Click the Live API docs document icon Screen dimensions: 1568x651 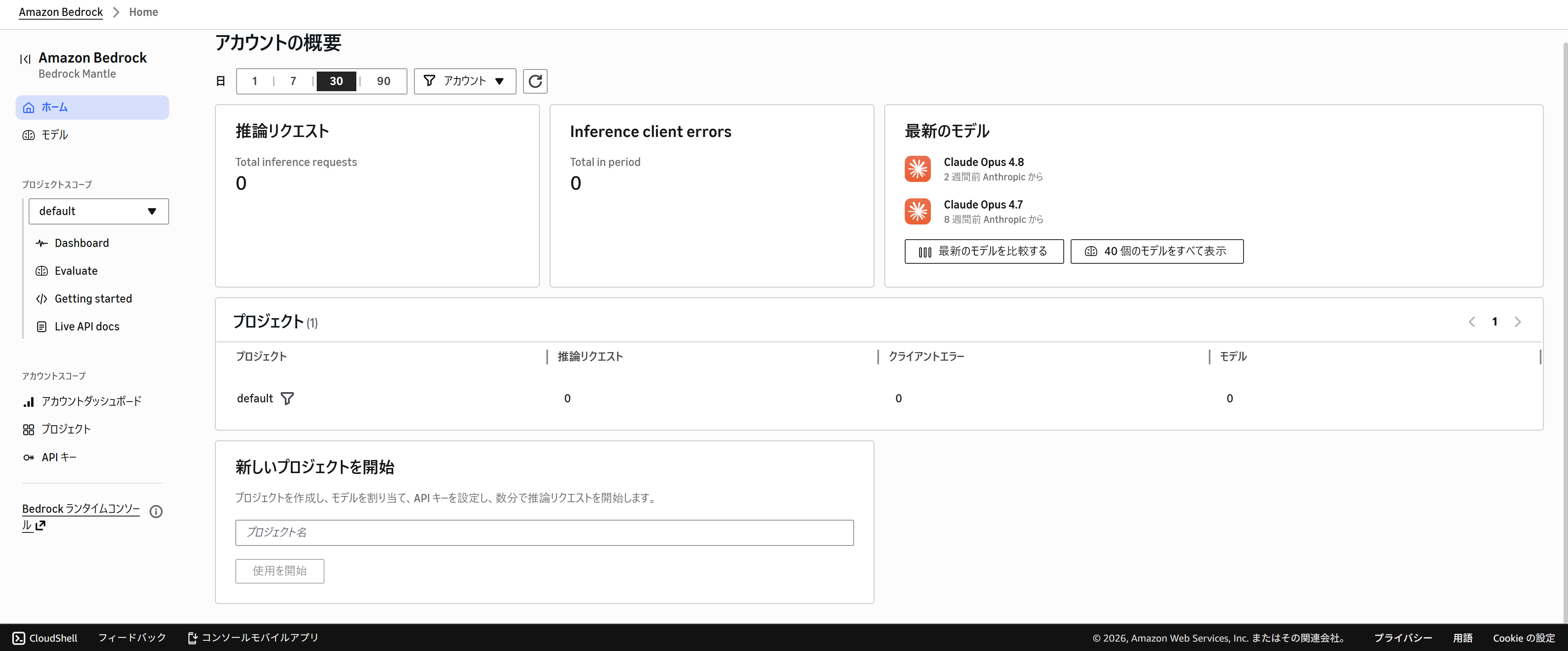(41, 327)
